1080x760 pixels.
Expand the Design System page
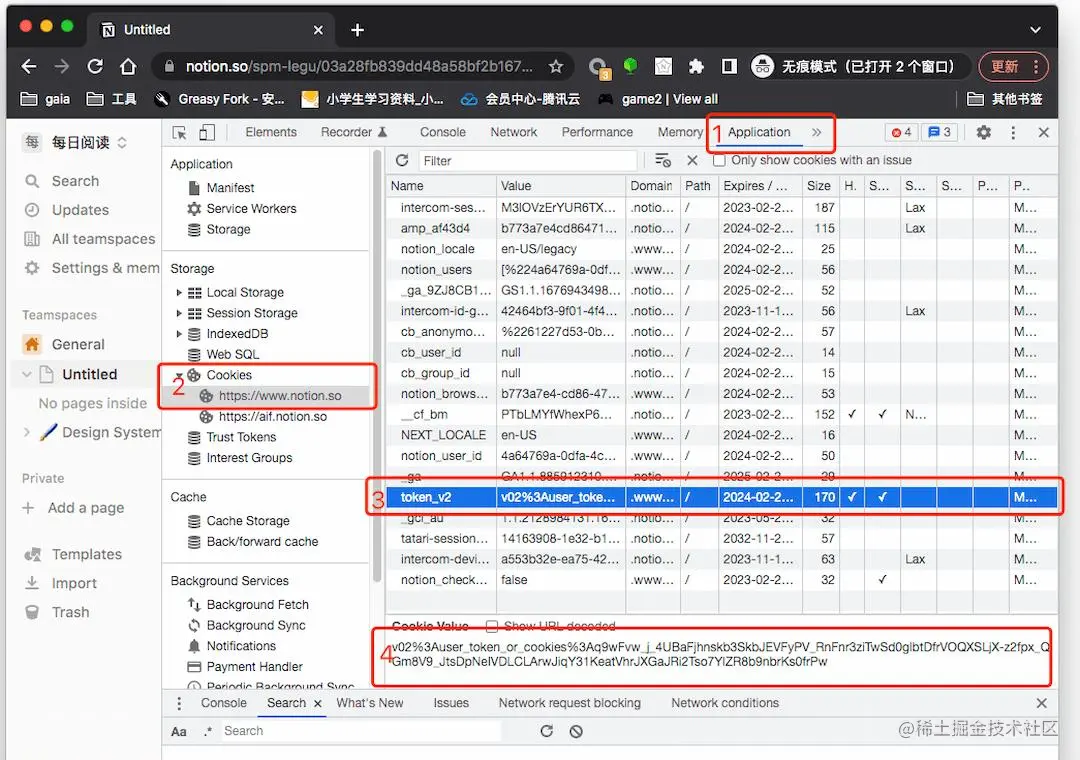[x=27, y=432]
